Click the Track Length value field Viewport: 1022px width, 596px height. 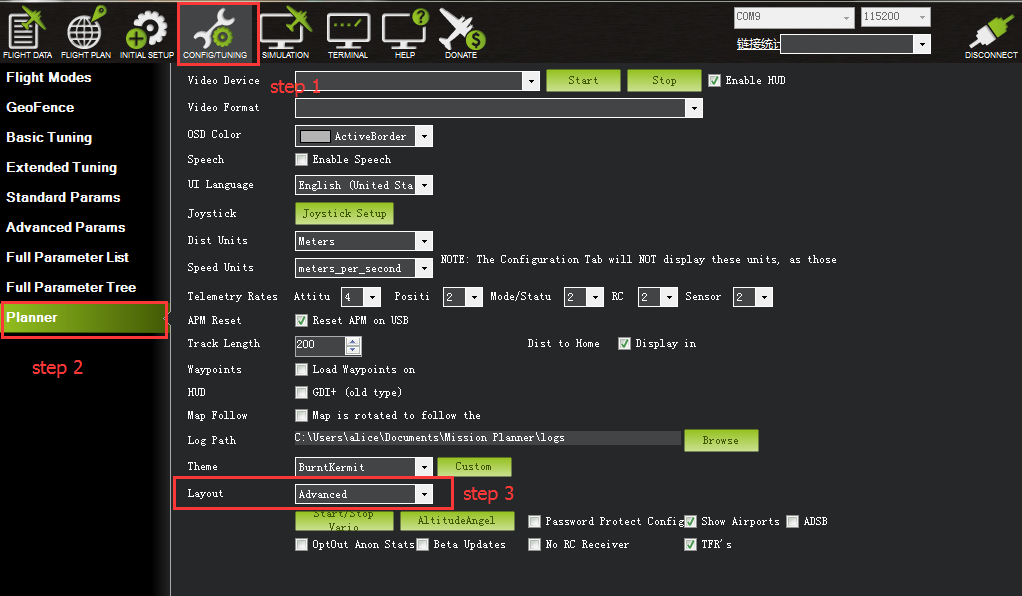tap(319, 345)
